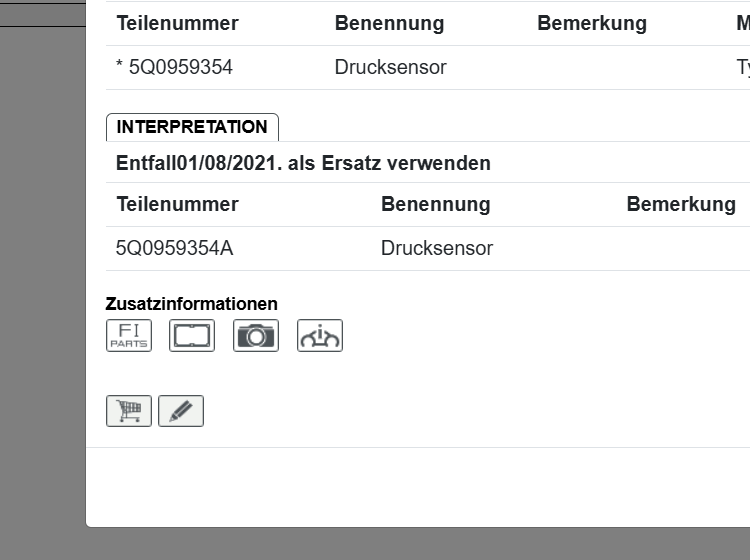Add part to shopping cart
This screenshot has height=560, width=750.
tap(129, 411)
